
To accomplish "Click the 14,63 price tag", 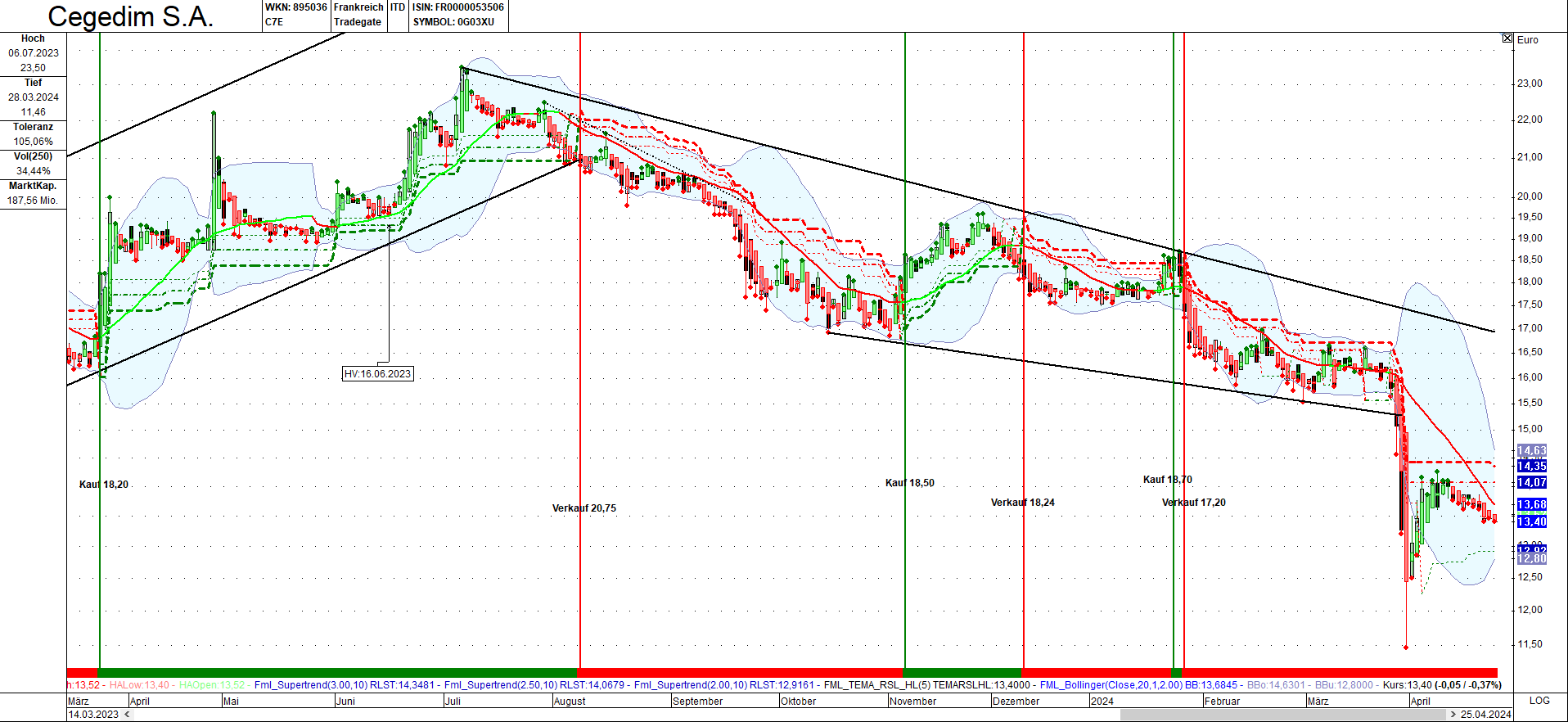I will tap(1532, 451).
